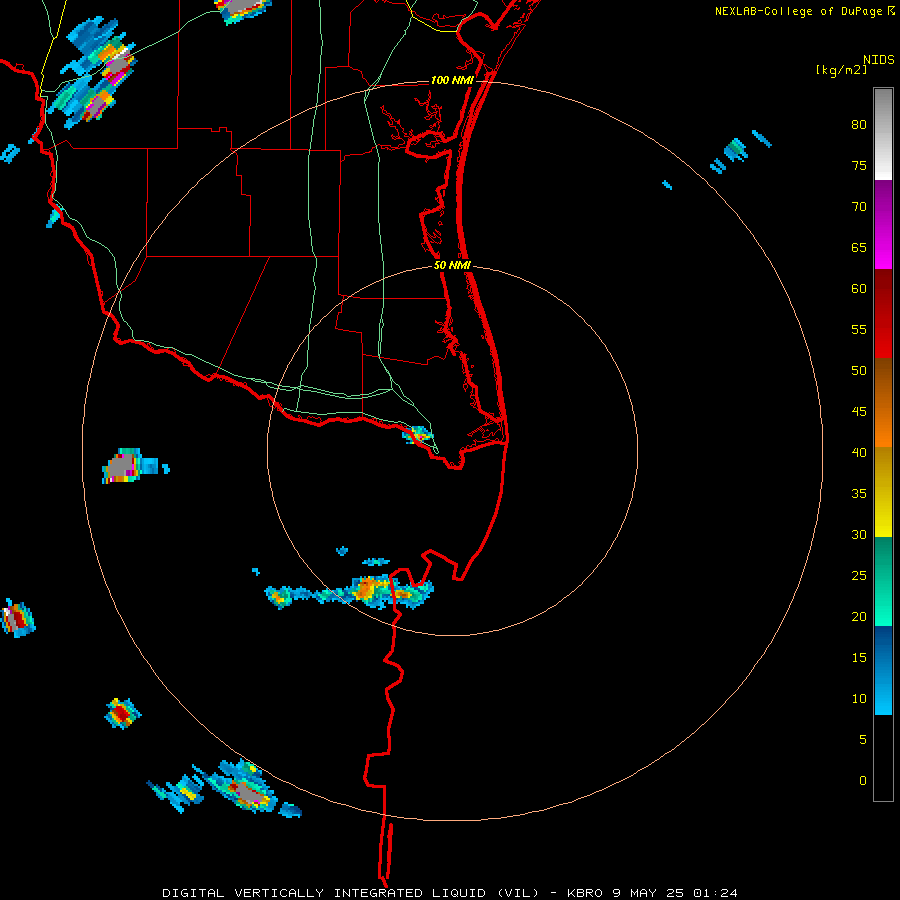
Task: Select the green segment of the color bar
Action: point(883,581)
